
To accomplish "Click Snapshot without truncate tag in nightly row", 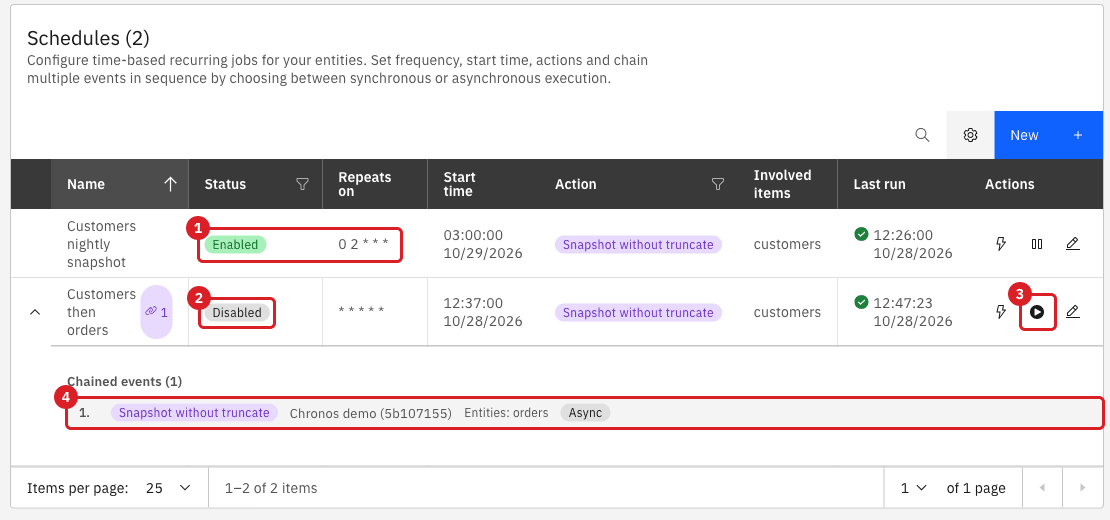I will coord(638,245).
